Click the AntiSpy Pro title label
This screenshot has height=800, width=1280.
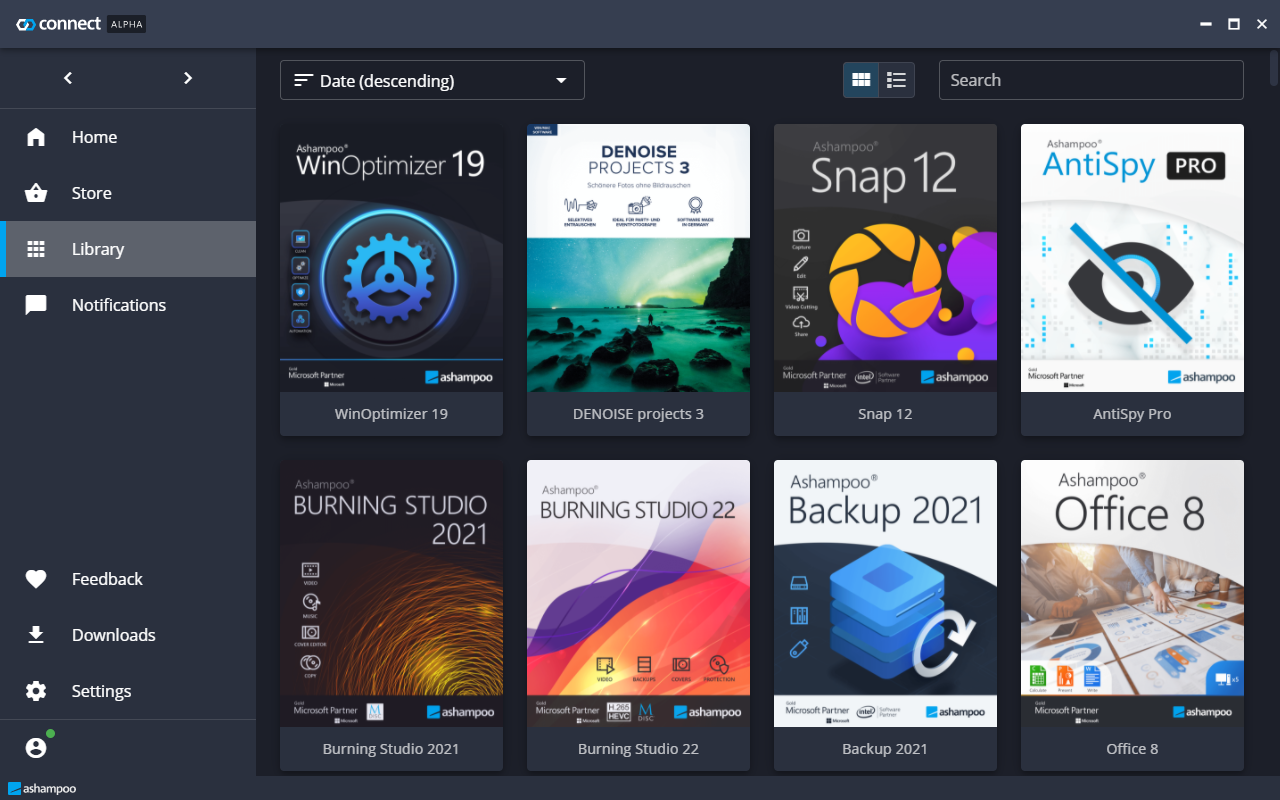(1132, 414)
